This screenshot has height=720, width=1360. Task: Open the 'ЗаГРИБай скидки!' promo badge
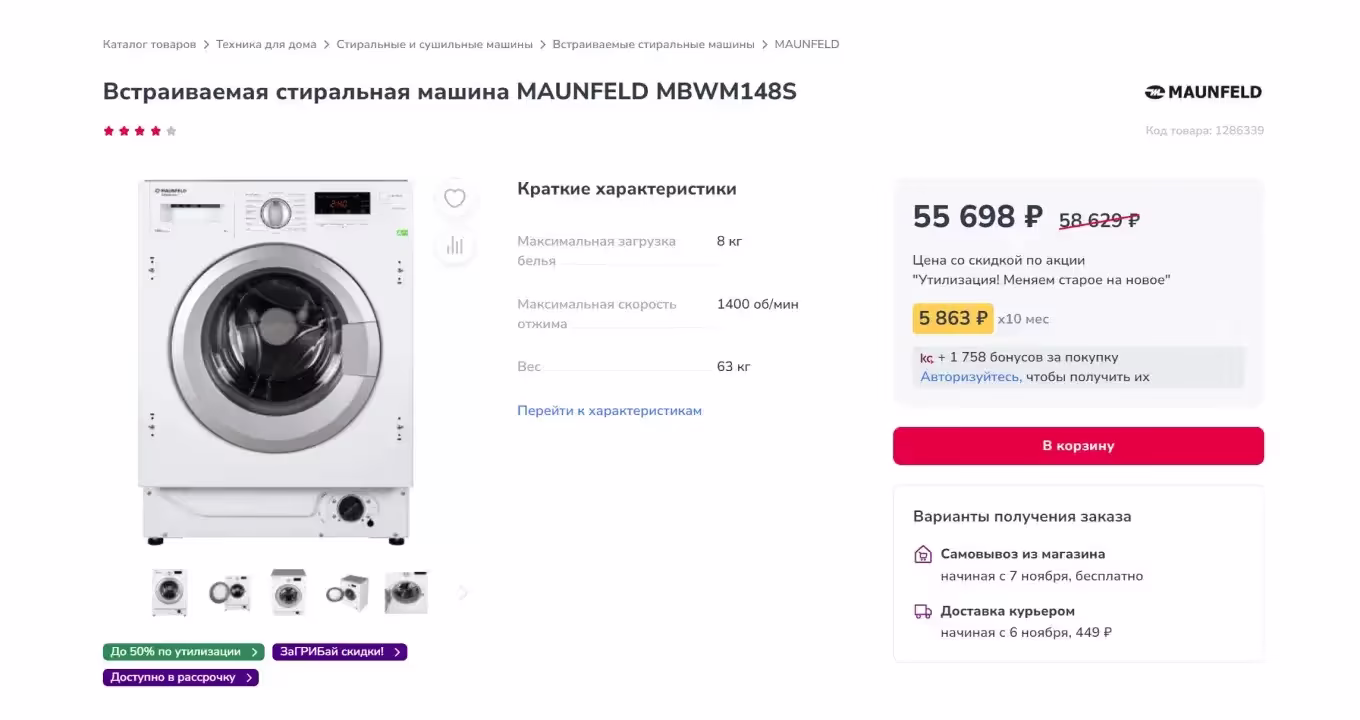click(x=339, y=652)
